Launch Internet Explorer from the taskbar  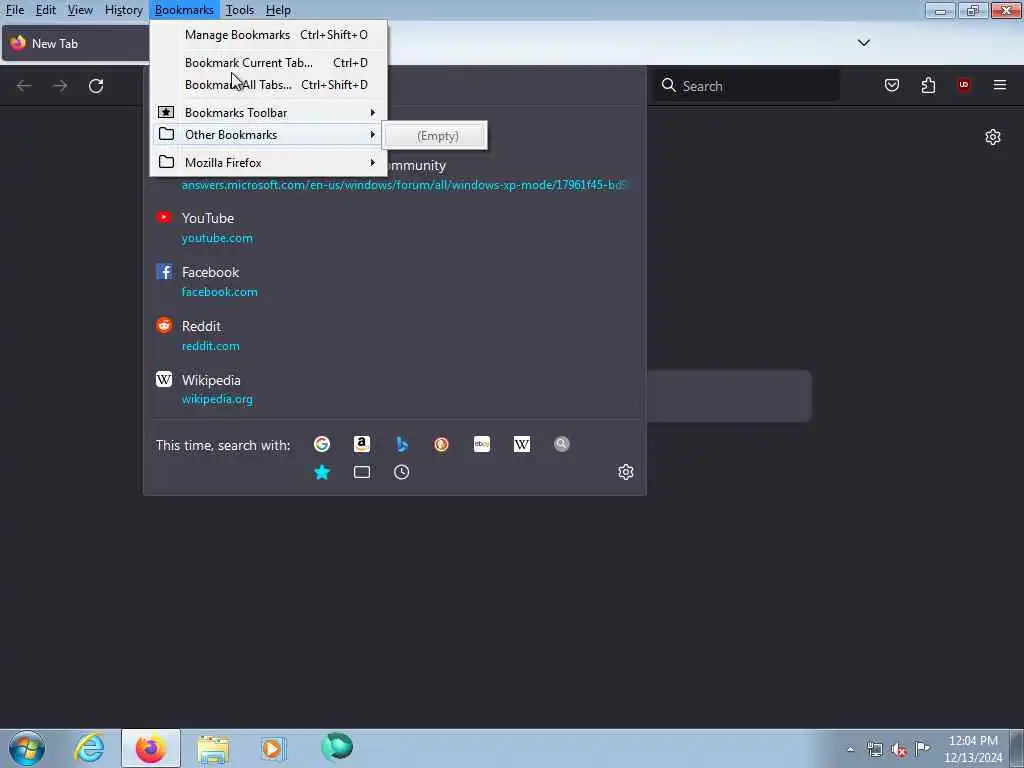point(89,748)
